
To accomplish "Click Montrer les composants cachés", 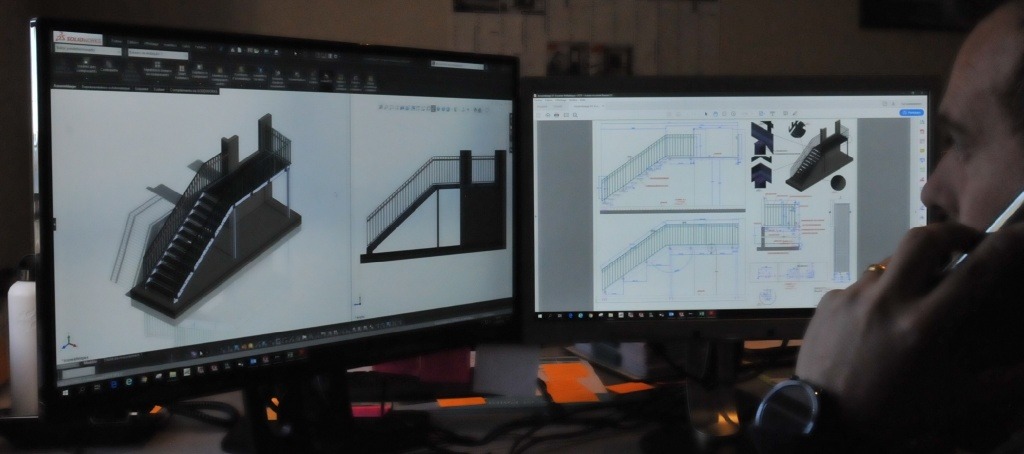I will (219, 77).
